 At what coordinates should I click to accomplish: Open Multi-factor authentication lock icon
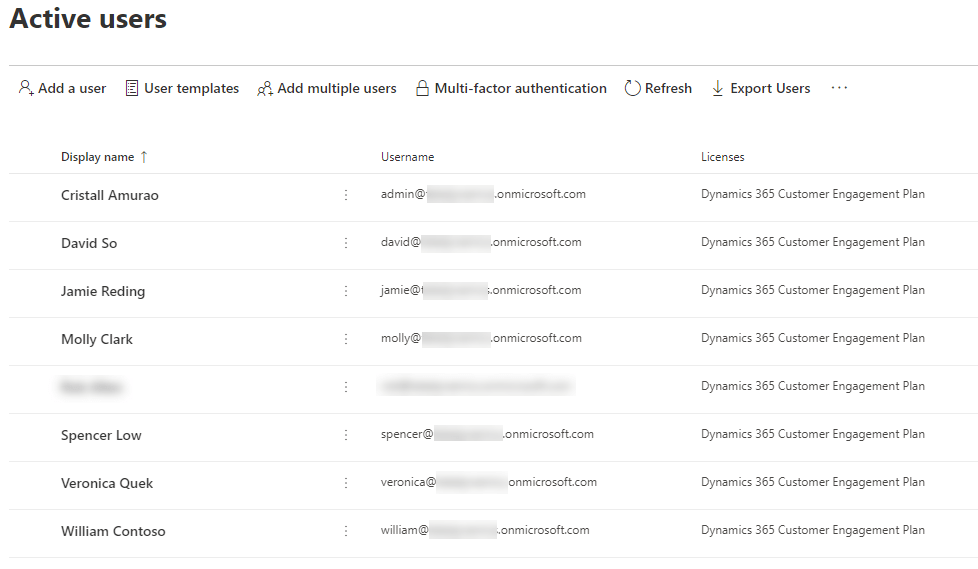422,88
